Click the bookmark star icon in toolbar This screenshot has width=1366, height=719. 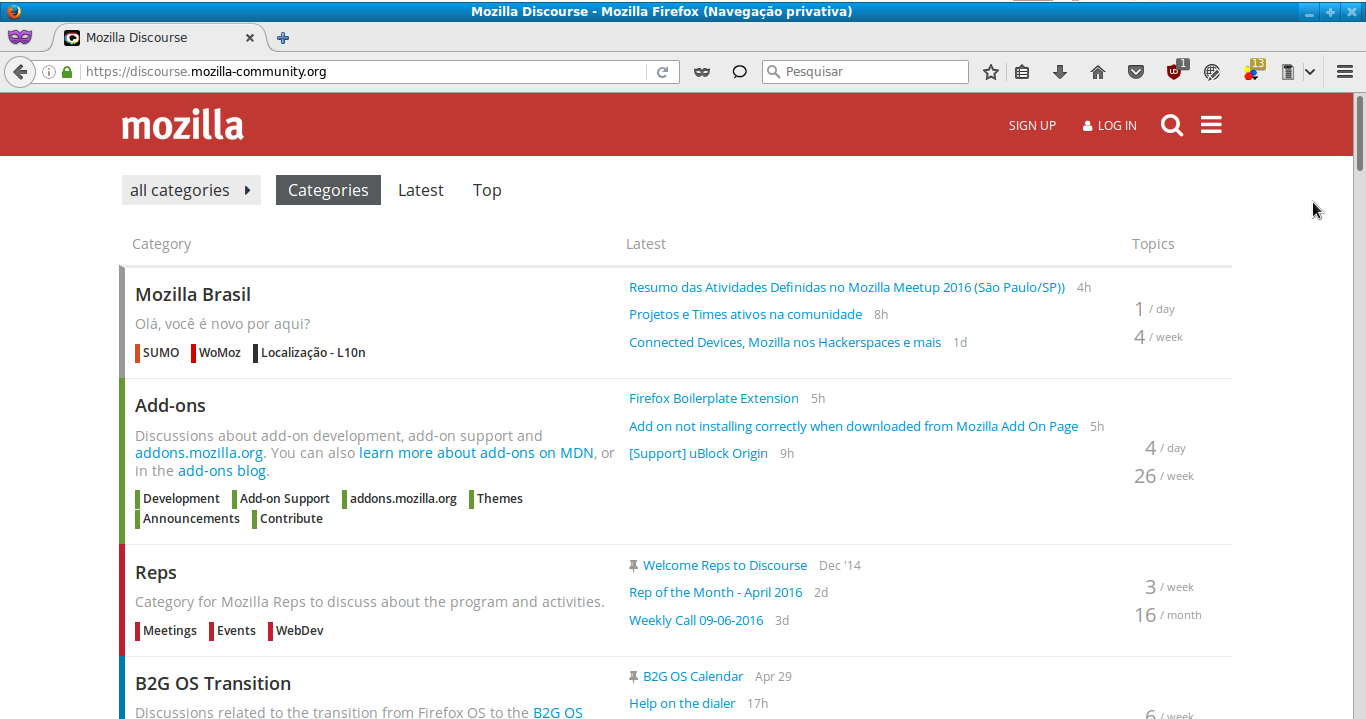click(x=990, y=72)
